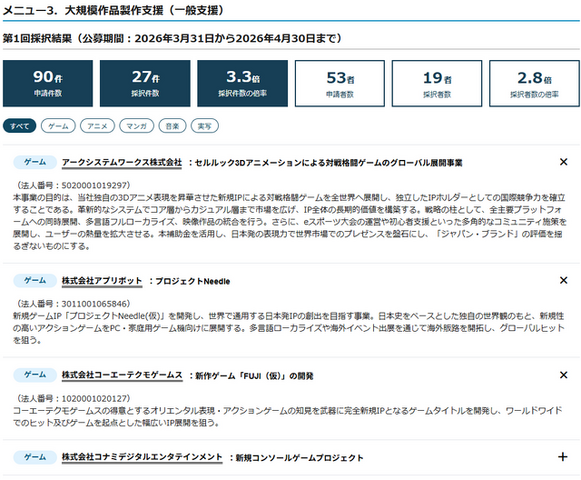Click ゲーム tag on アークシステムワークス row
This screenshot has height=480, width=581.
[35, 162]
